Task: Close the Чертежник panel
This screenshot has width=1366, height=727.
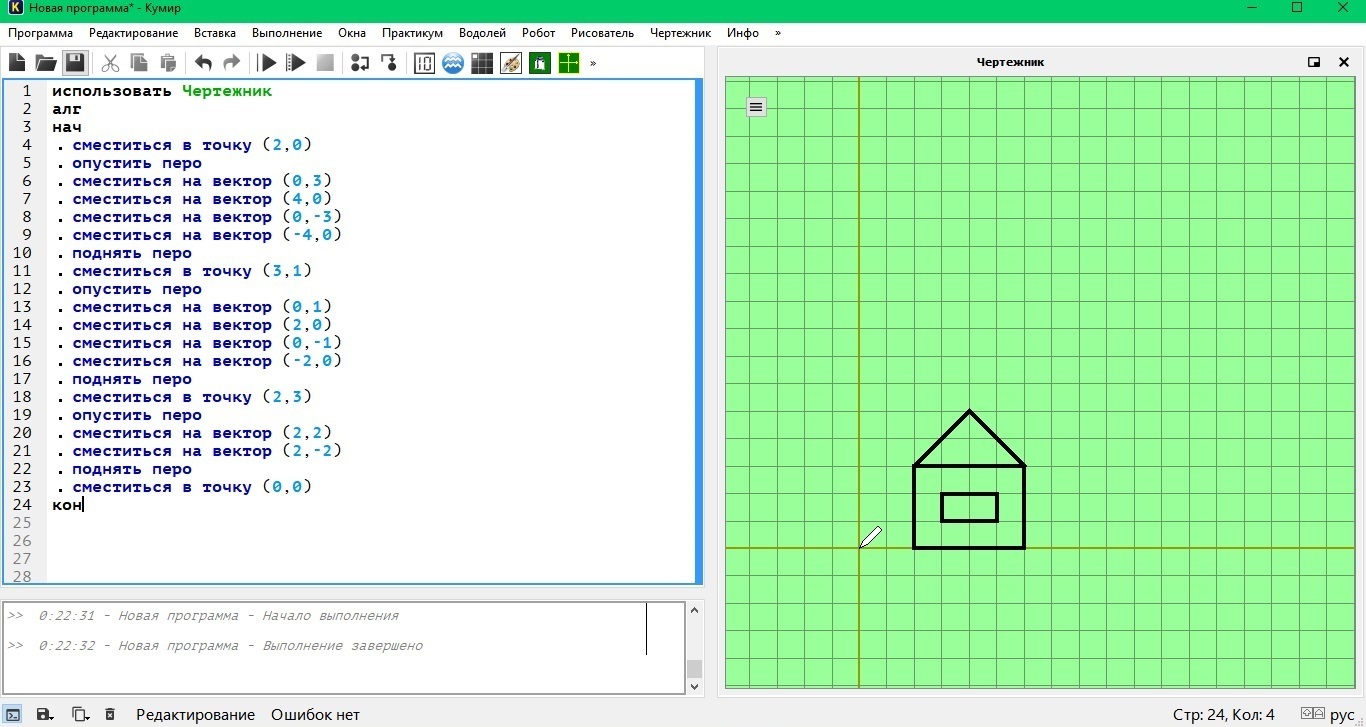Action: coord(1343,62)
